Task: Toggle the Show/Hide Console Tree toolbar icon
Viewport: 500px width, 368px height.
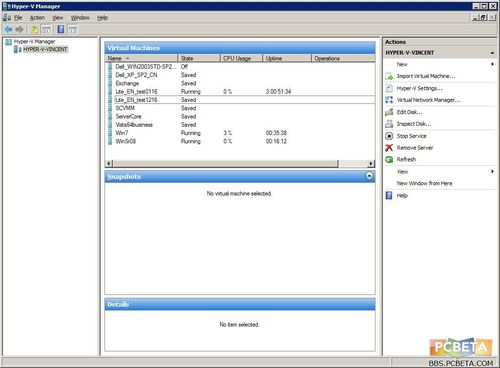Action: pos(46,29)
